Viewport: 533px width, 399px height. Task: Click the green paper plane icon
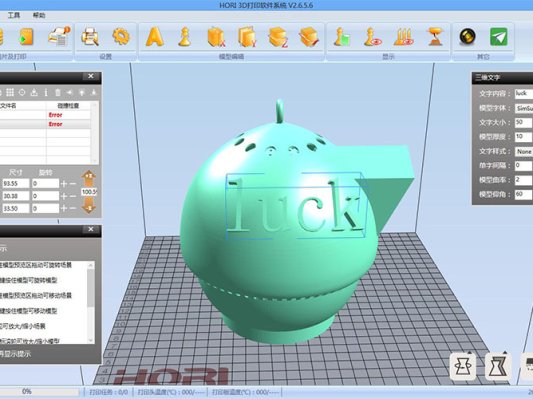tap(499, 37)
